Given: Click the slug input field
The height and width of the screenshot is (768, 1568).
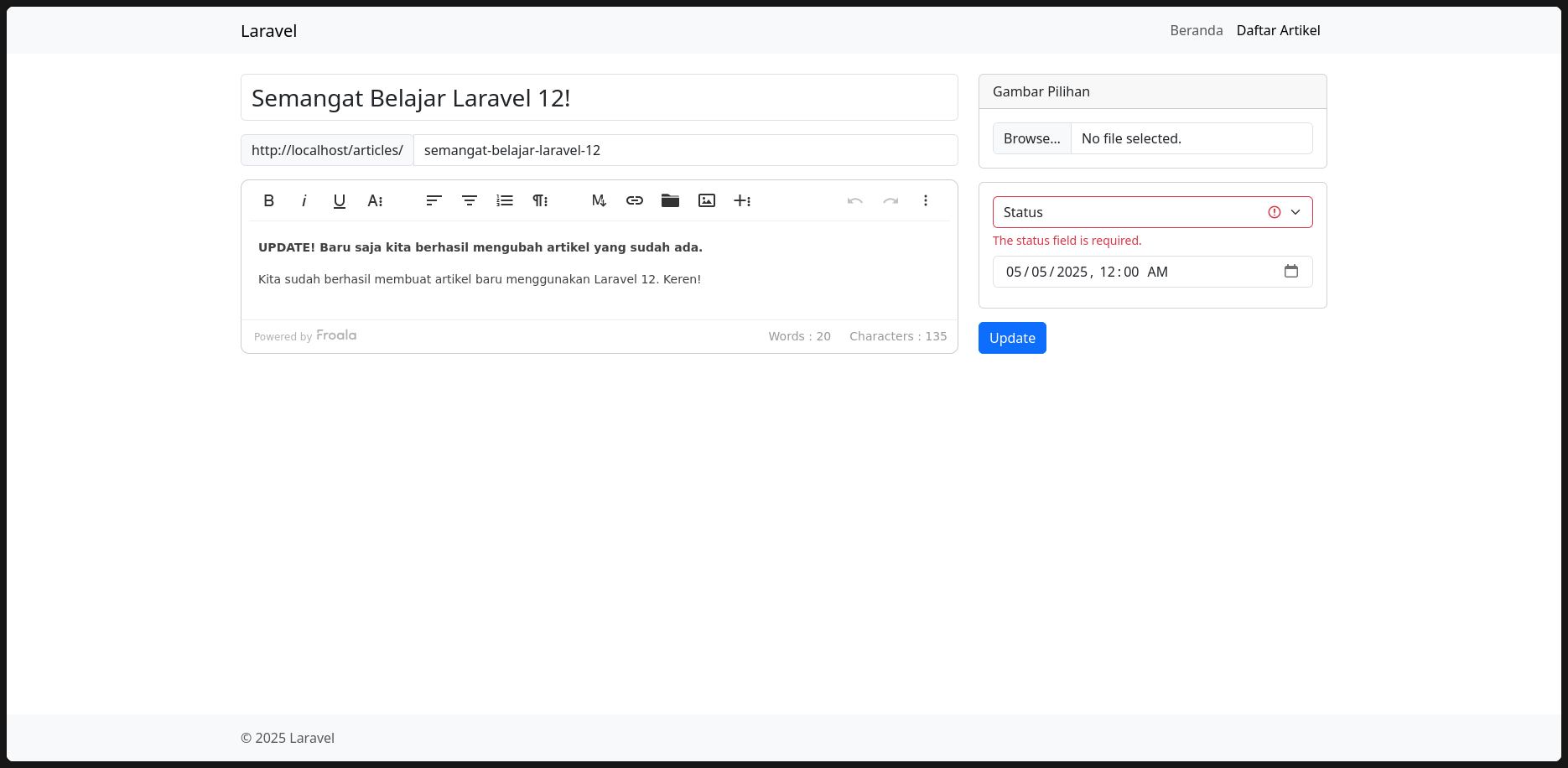Looking at the screenshot, I should click(x=686, y=150).
